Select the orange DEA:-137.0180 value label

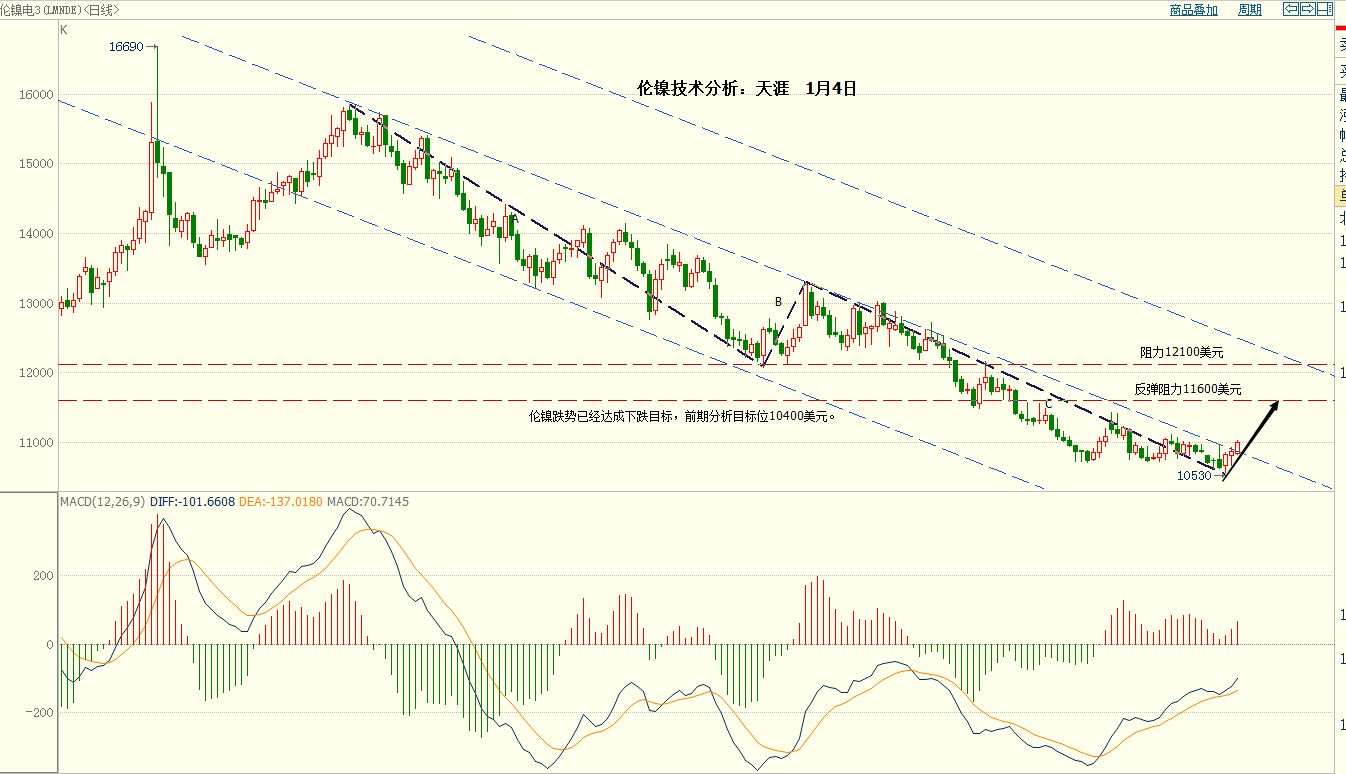279,501
